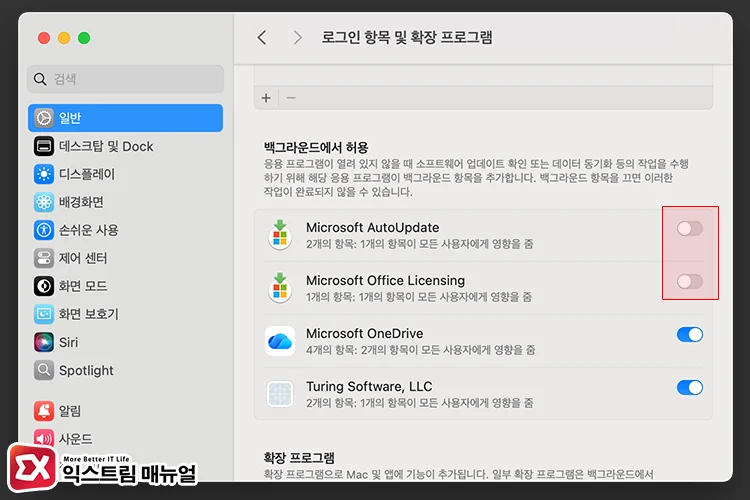The image size is (750, 500).
Task: Minimize window with yellow button
Action: tap(64, 38)
